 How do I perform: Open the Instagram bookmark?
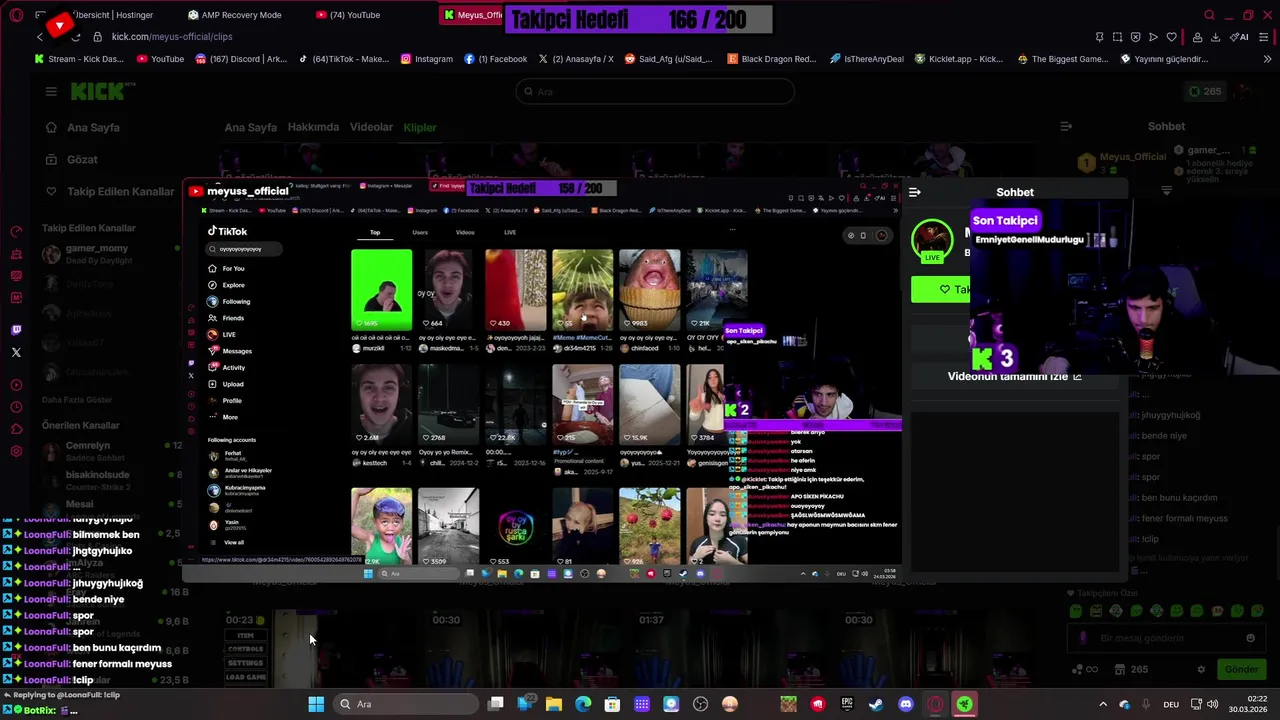pyautogui.click(x=427, y=59)
